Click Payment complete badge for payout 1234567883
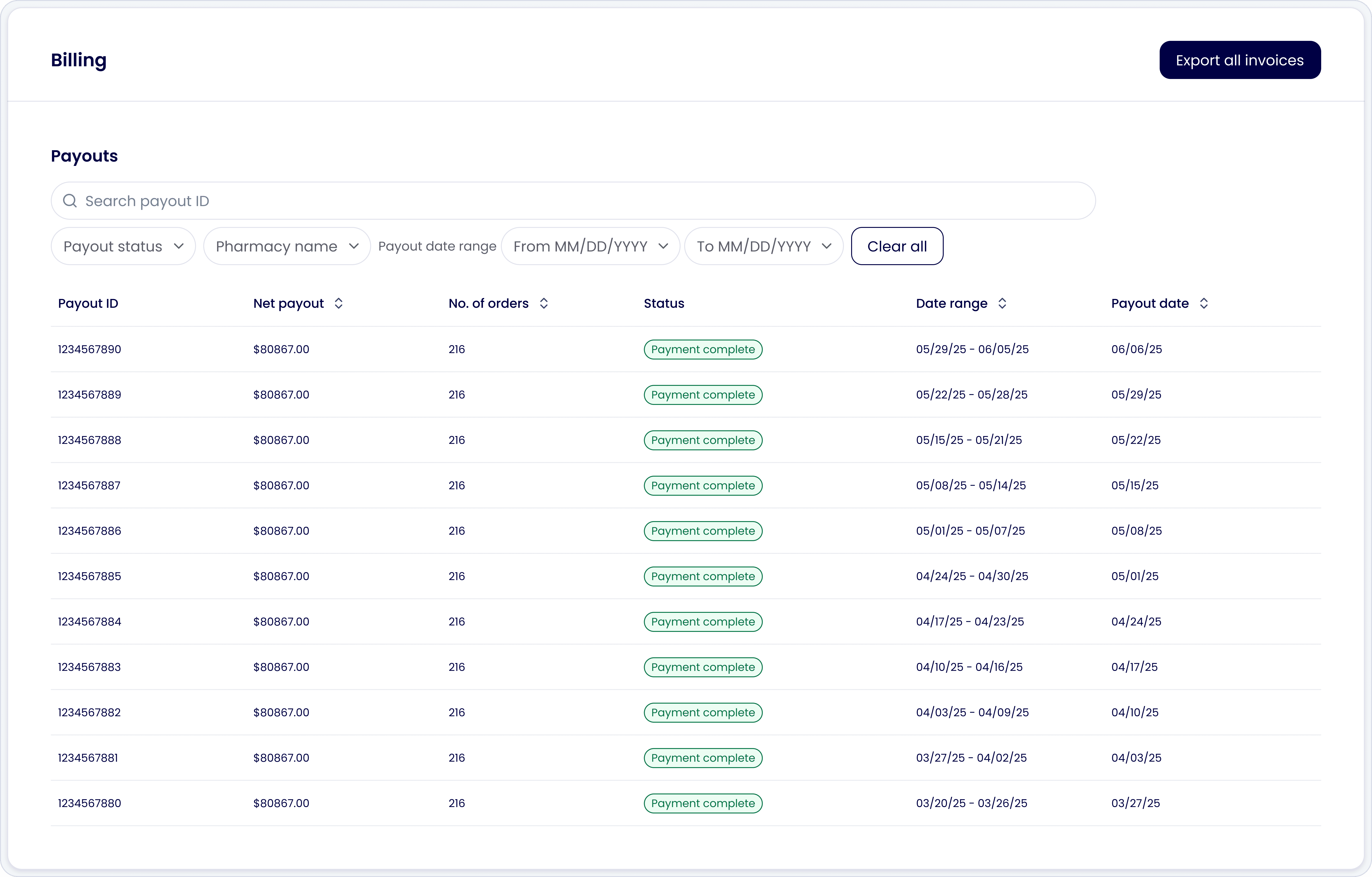Image resolution: width=1372 pixels, height=877 pixels. [703, 667]
